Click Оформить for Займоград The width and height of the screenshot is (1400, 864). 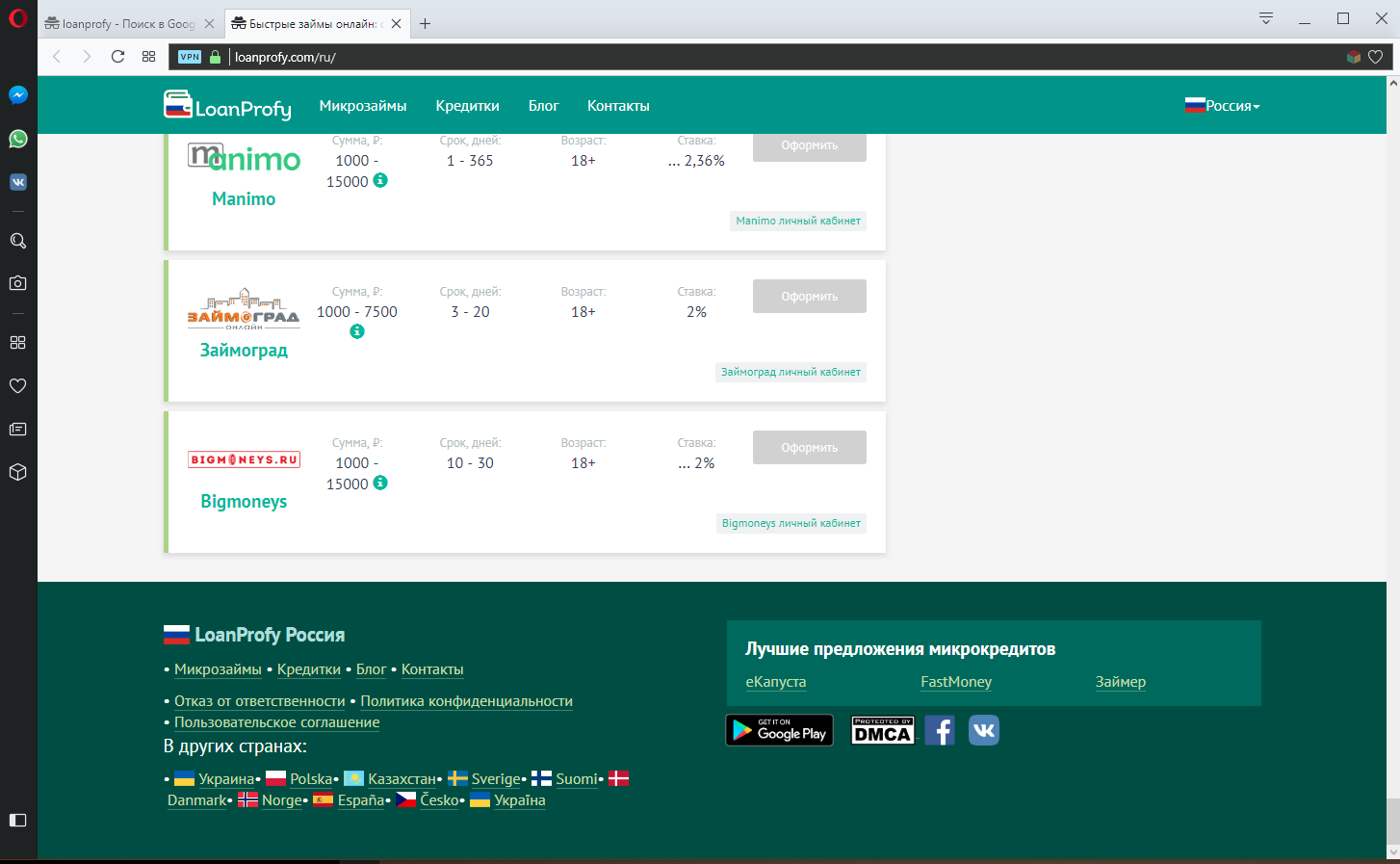(x=810, y=297)
